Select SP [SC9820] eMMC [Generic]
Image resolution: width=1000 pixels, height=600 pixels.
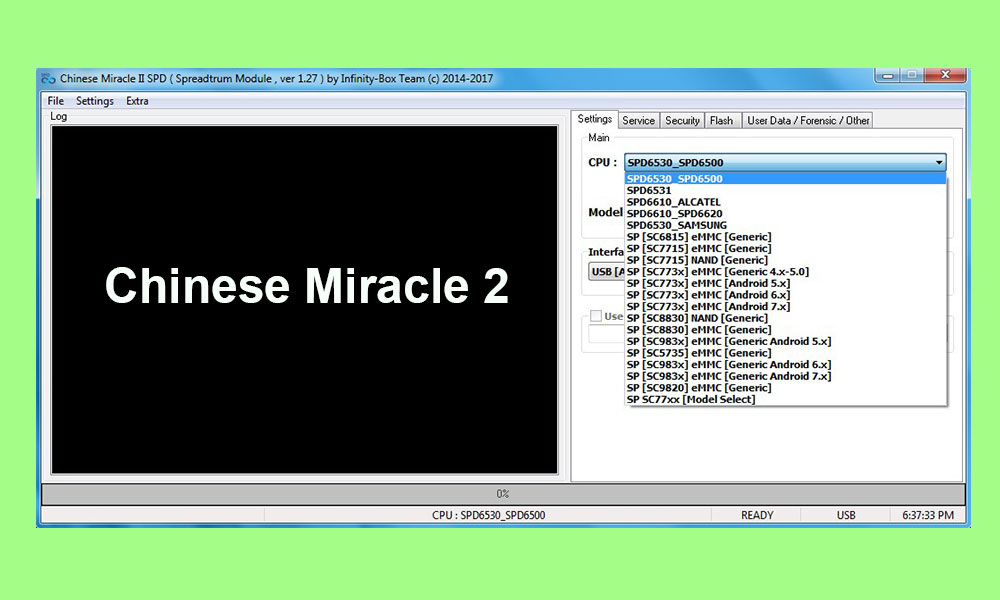785,388
